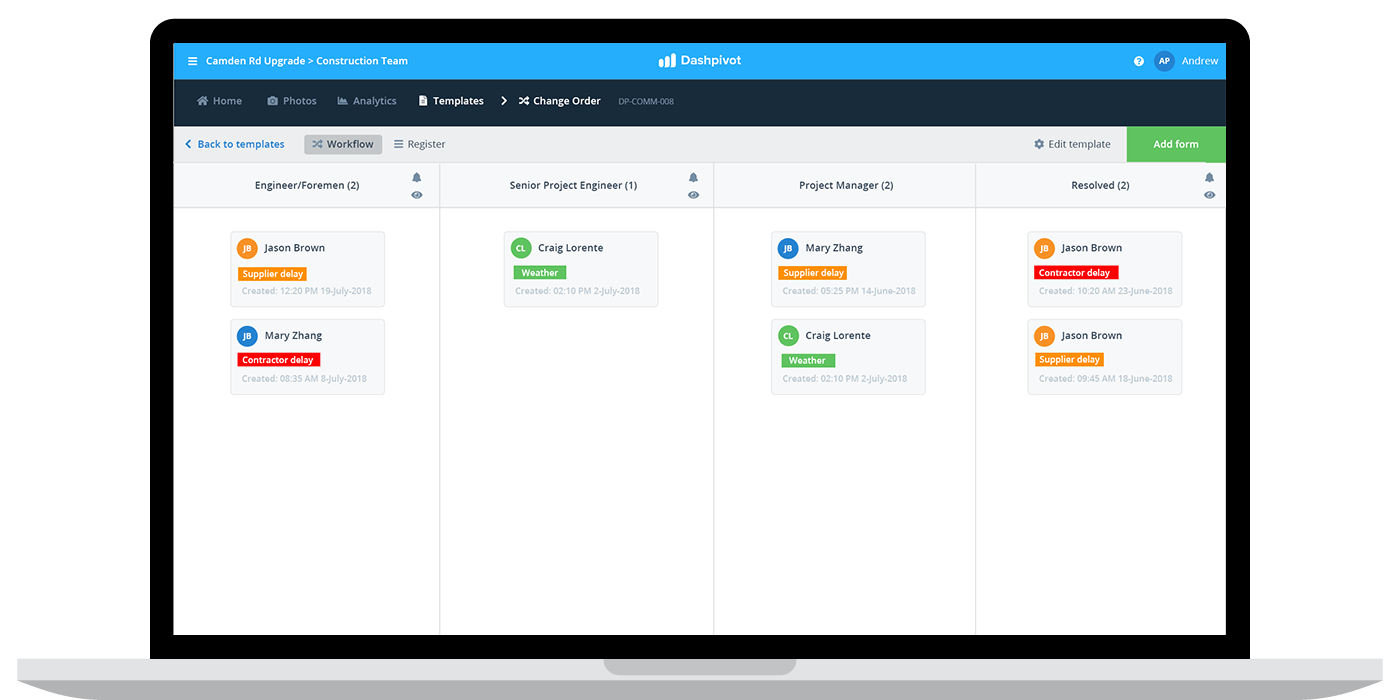Click the back arrow before Back to templates
Image resolution: width=1400 pixels, height=700 pixels.
point(188,144)
